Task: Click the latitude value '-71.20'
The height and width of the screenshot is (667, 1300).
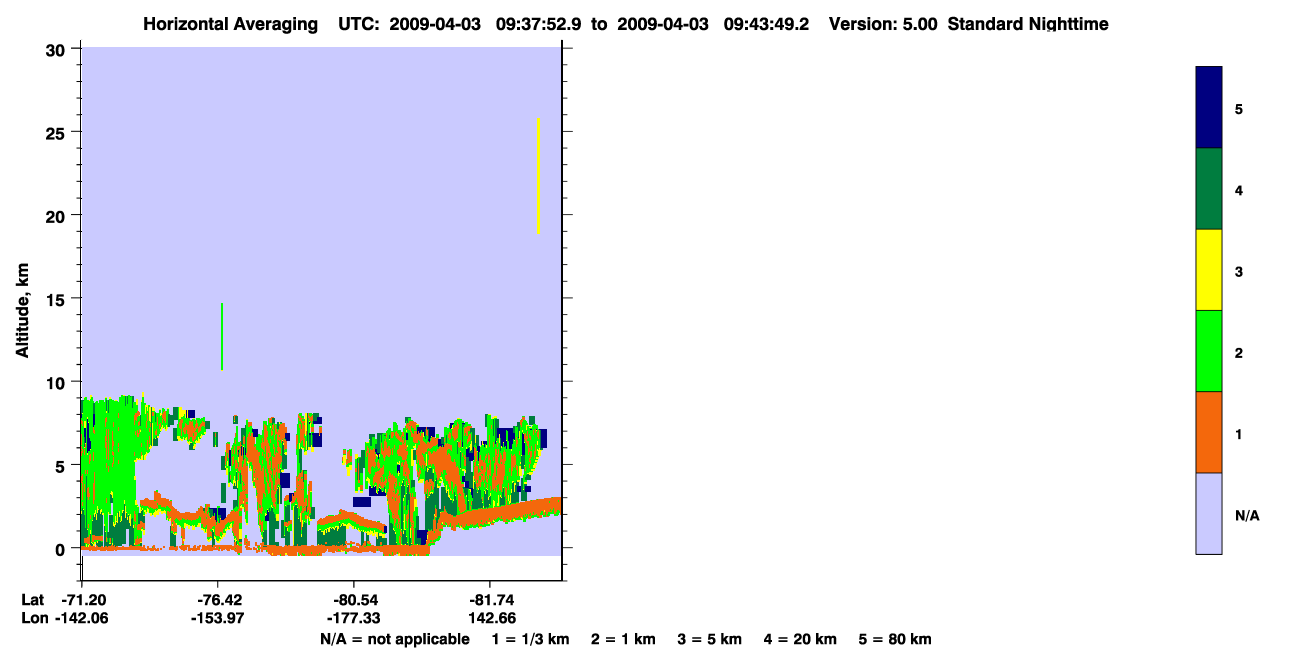Action: click(83, 600)
